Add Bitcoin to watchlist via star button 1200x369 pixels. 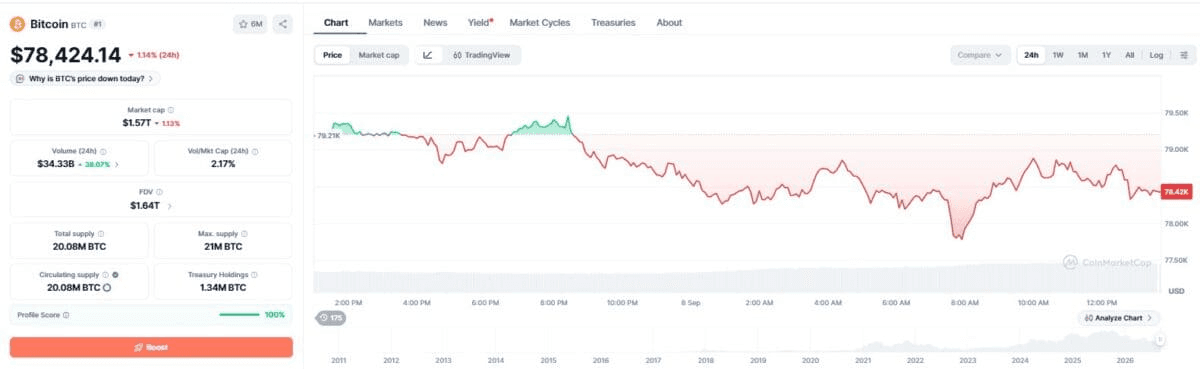click(250, 23)
